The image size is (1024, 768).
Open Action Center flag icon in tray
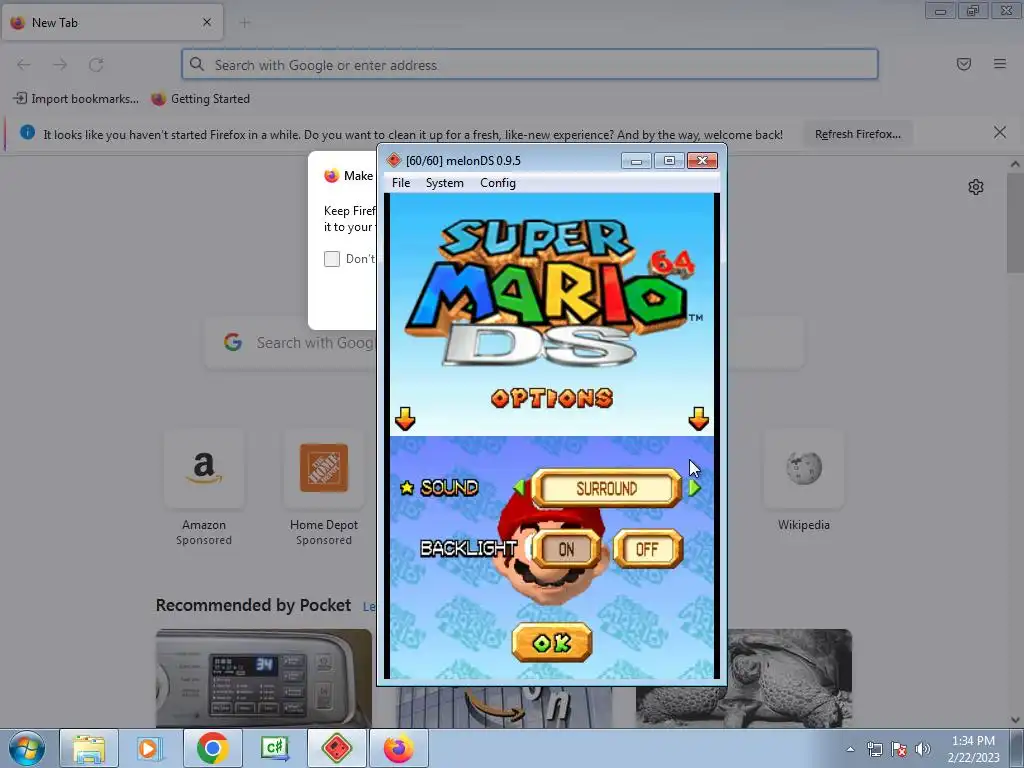point(899,749)
